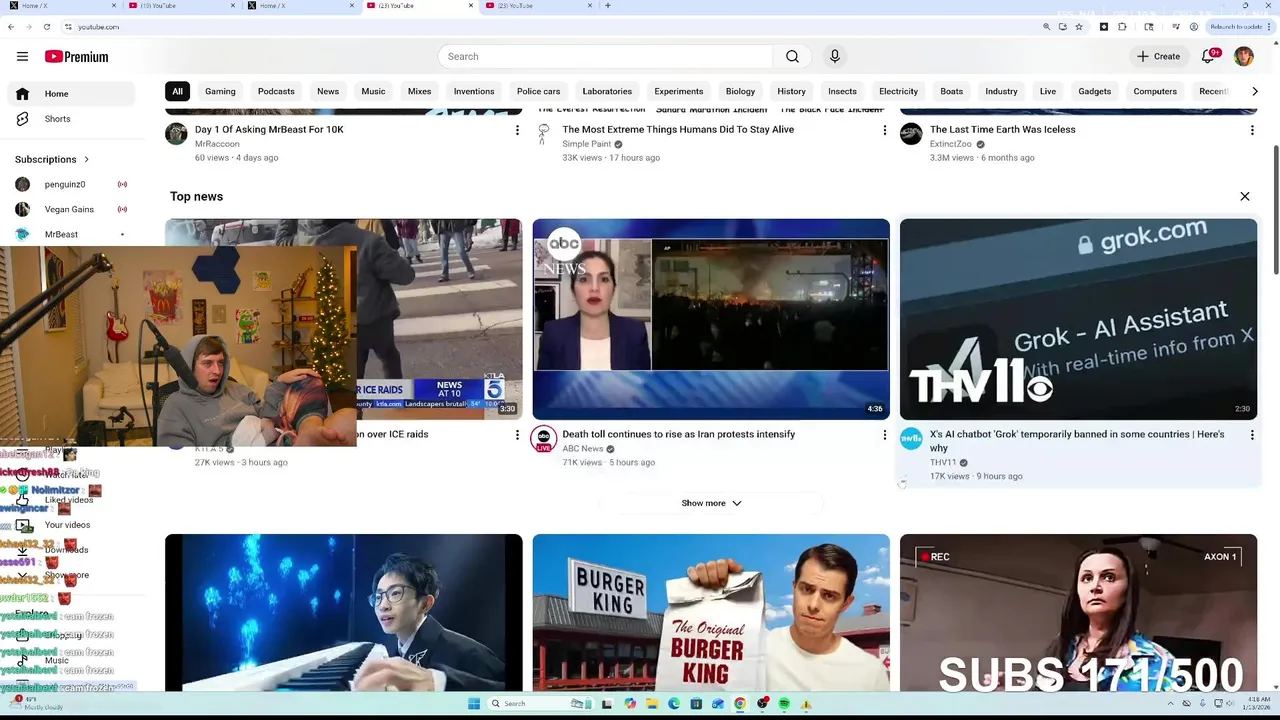Open more options for ICE raids video

[517, 435]
